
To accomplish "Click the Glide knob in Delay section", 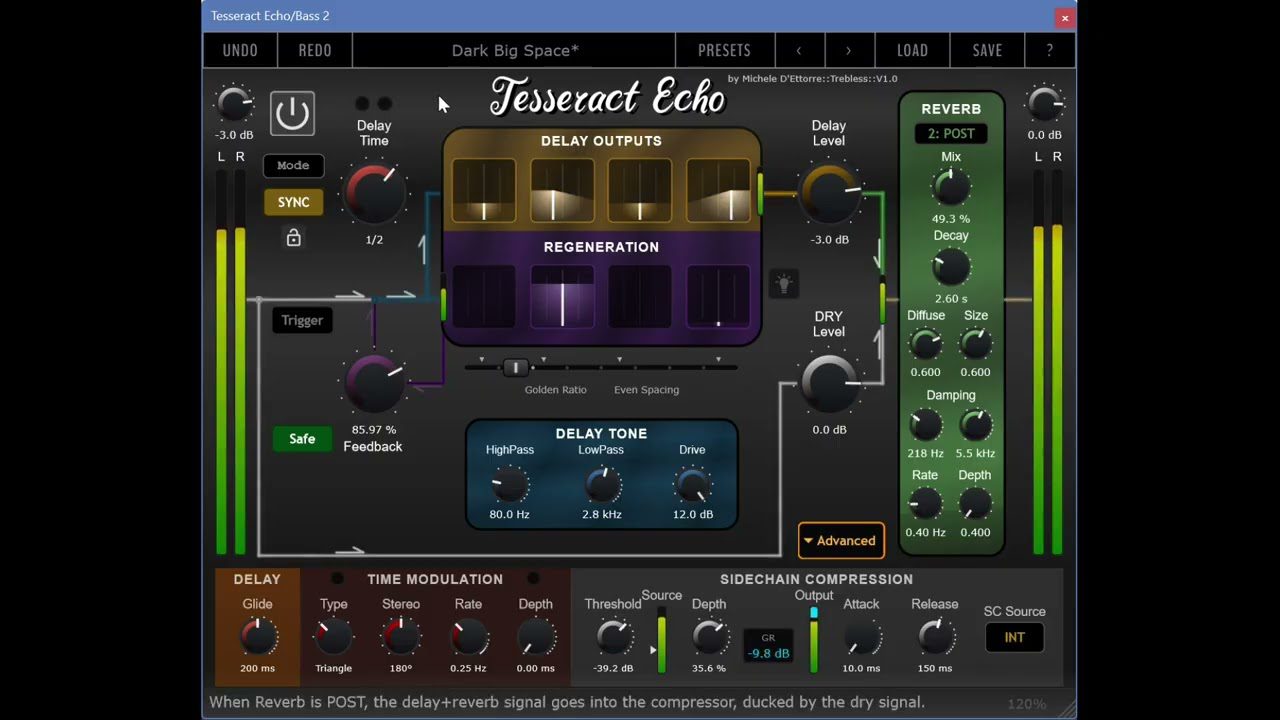I will pos(257,637).
